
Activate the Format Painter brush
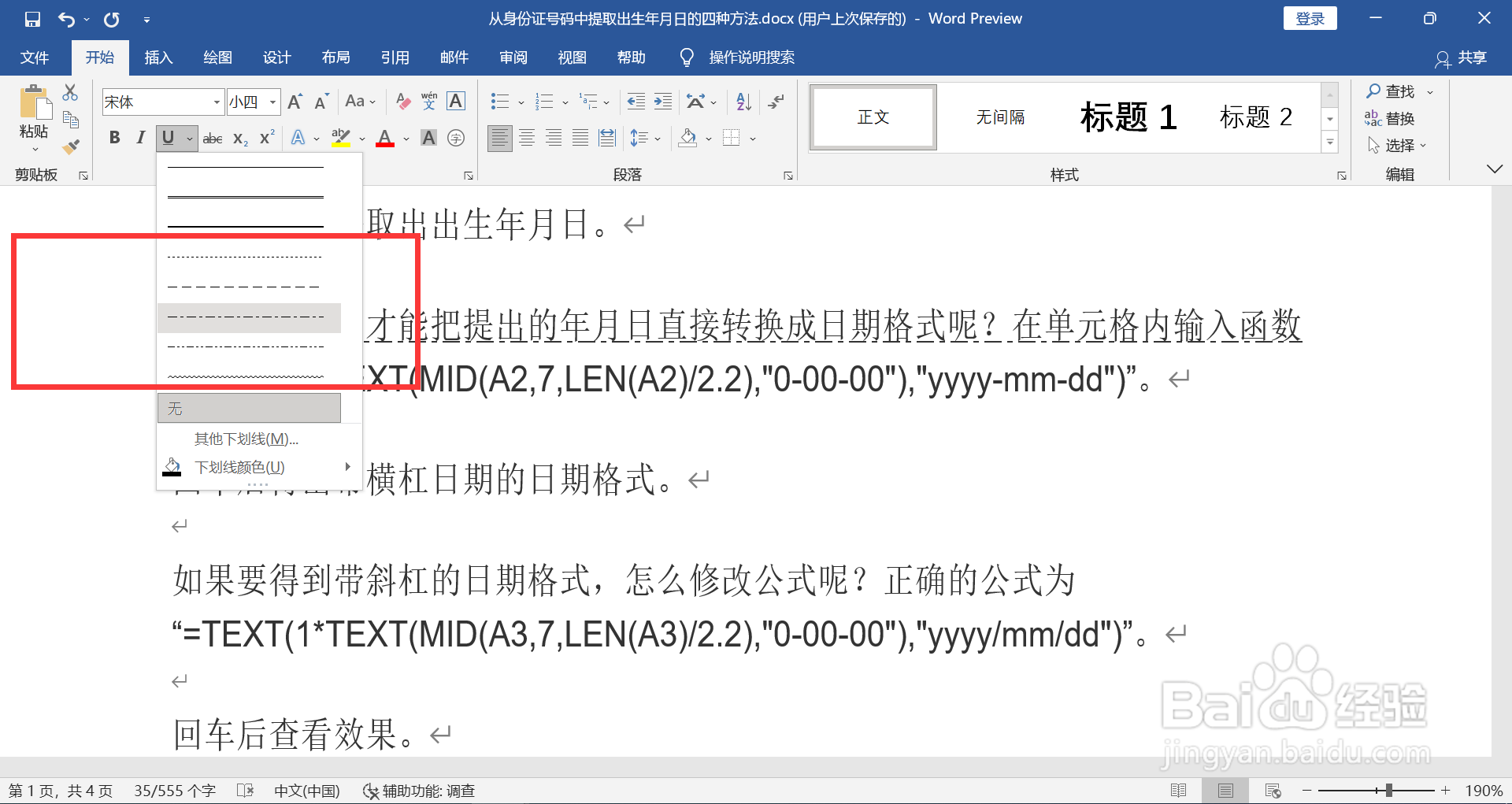70,146
